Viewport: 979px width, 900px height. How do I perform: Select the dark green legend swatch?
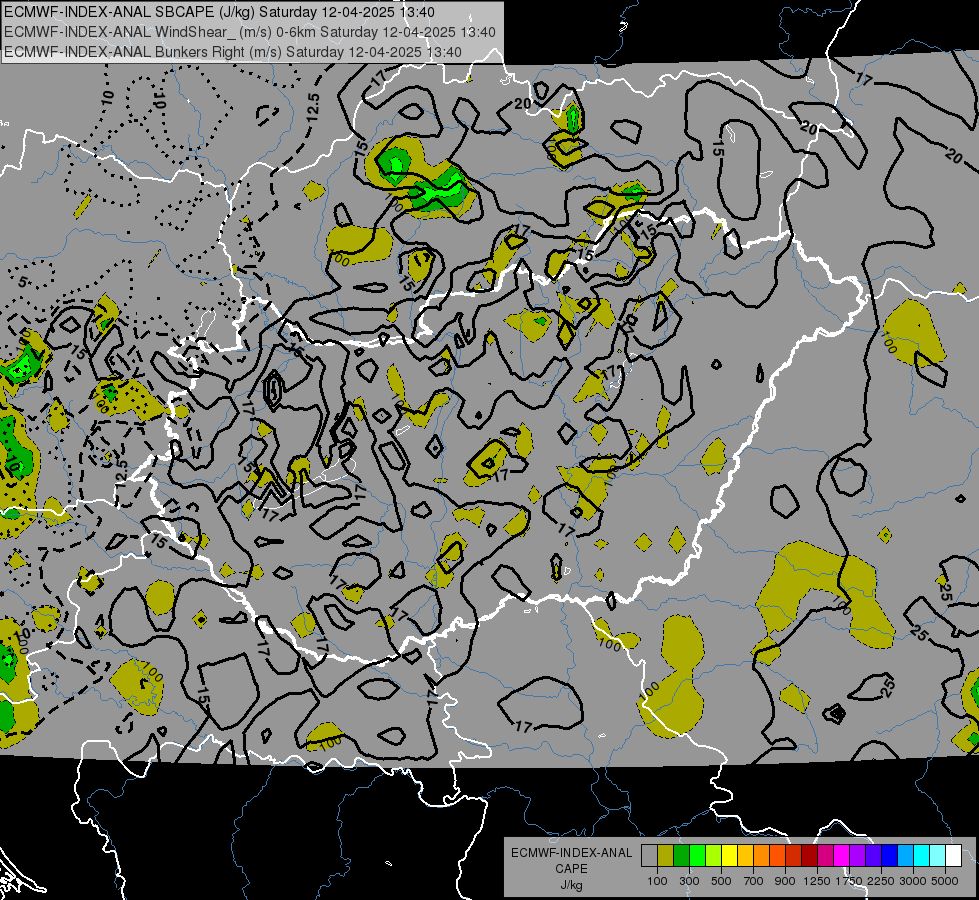coord(681,855)
